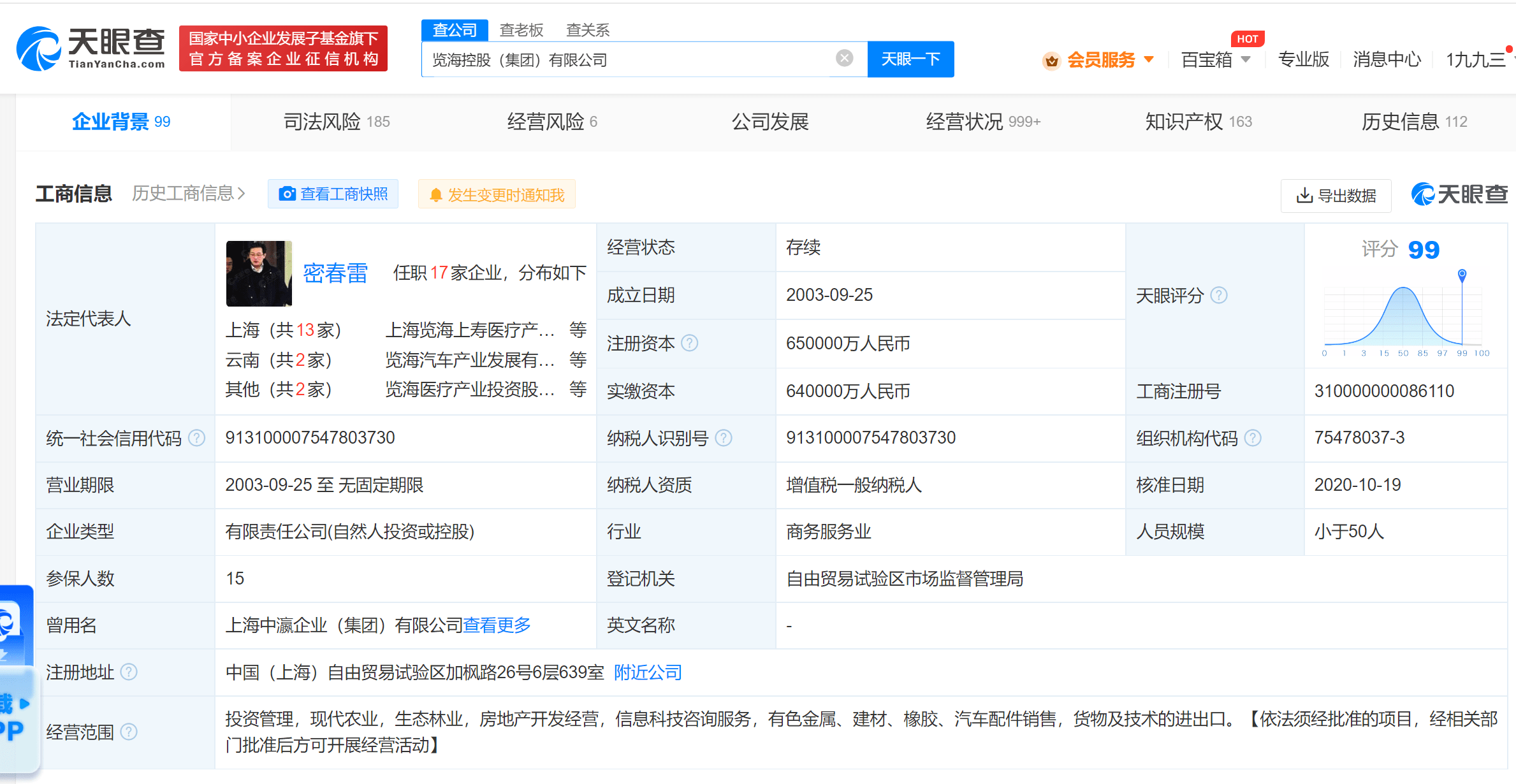Open legal representative 密春雷 profile link

click(335, 273)
